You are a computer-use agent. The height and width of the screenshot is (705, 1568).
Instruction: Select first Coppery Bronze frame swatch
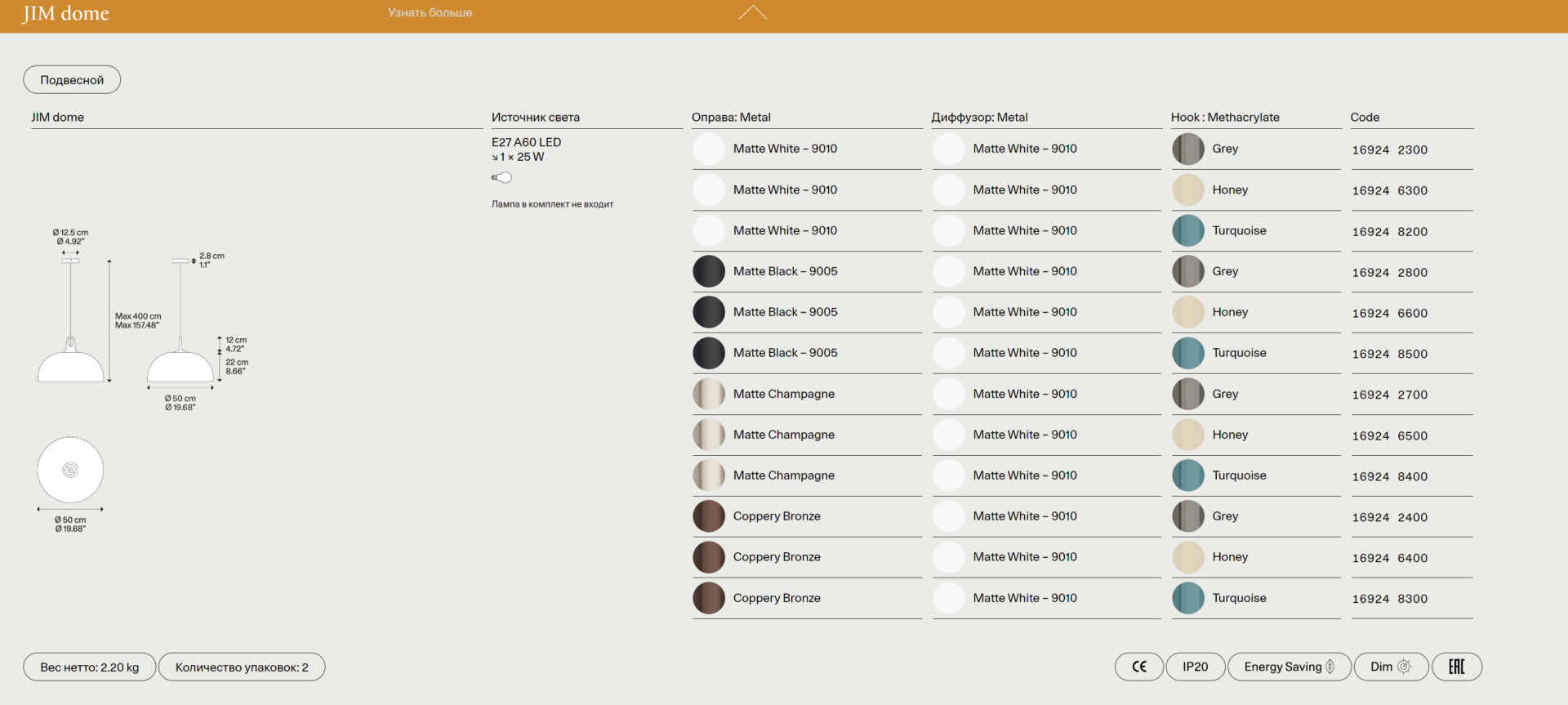click(709, 516)
